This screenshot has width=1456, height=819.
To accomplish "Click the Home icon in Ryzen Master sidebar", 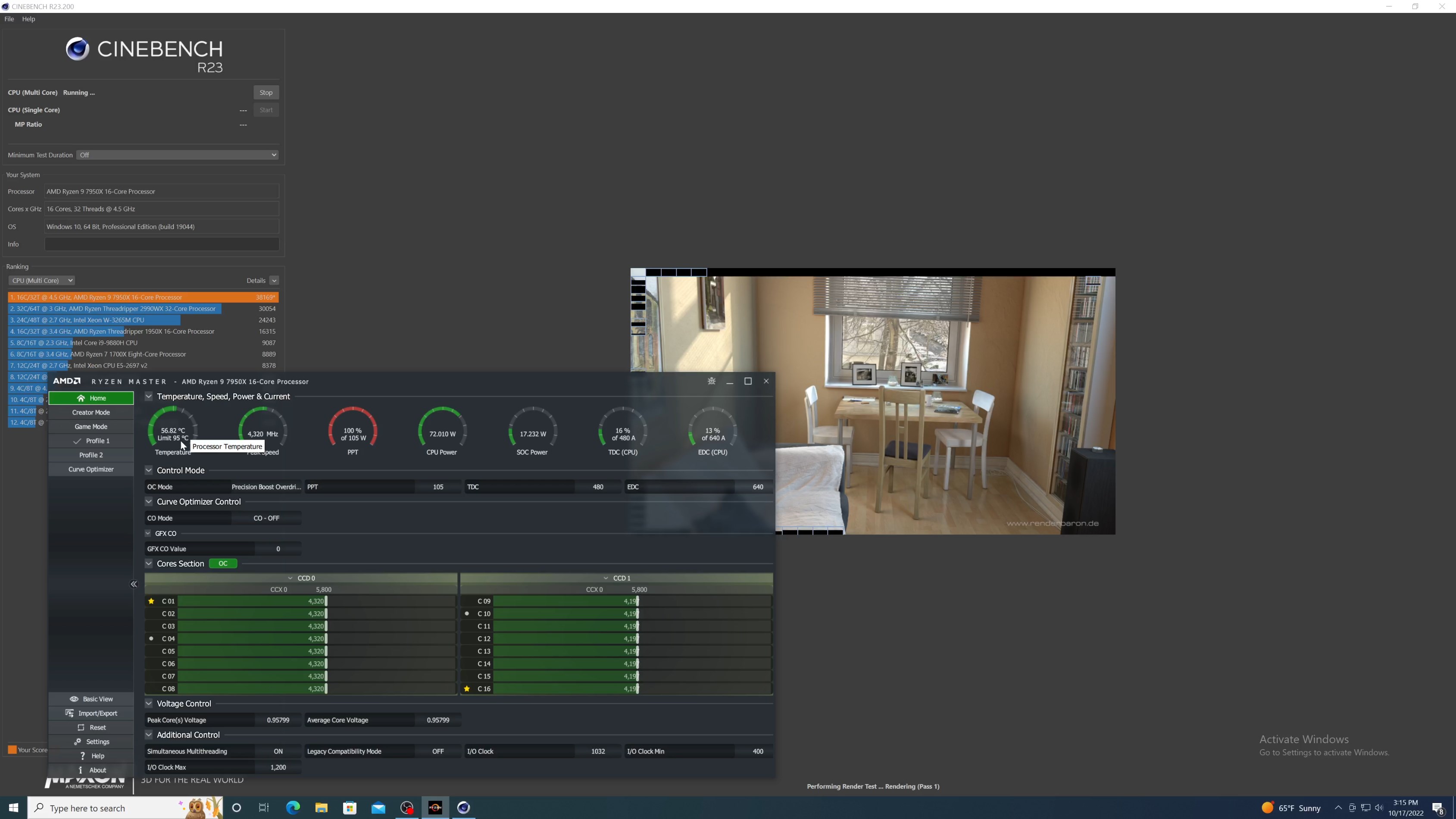I will [x=81, y=398].
